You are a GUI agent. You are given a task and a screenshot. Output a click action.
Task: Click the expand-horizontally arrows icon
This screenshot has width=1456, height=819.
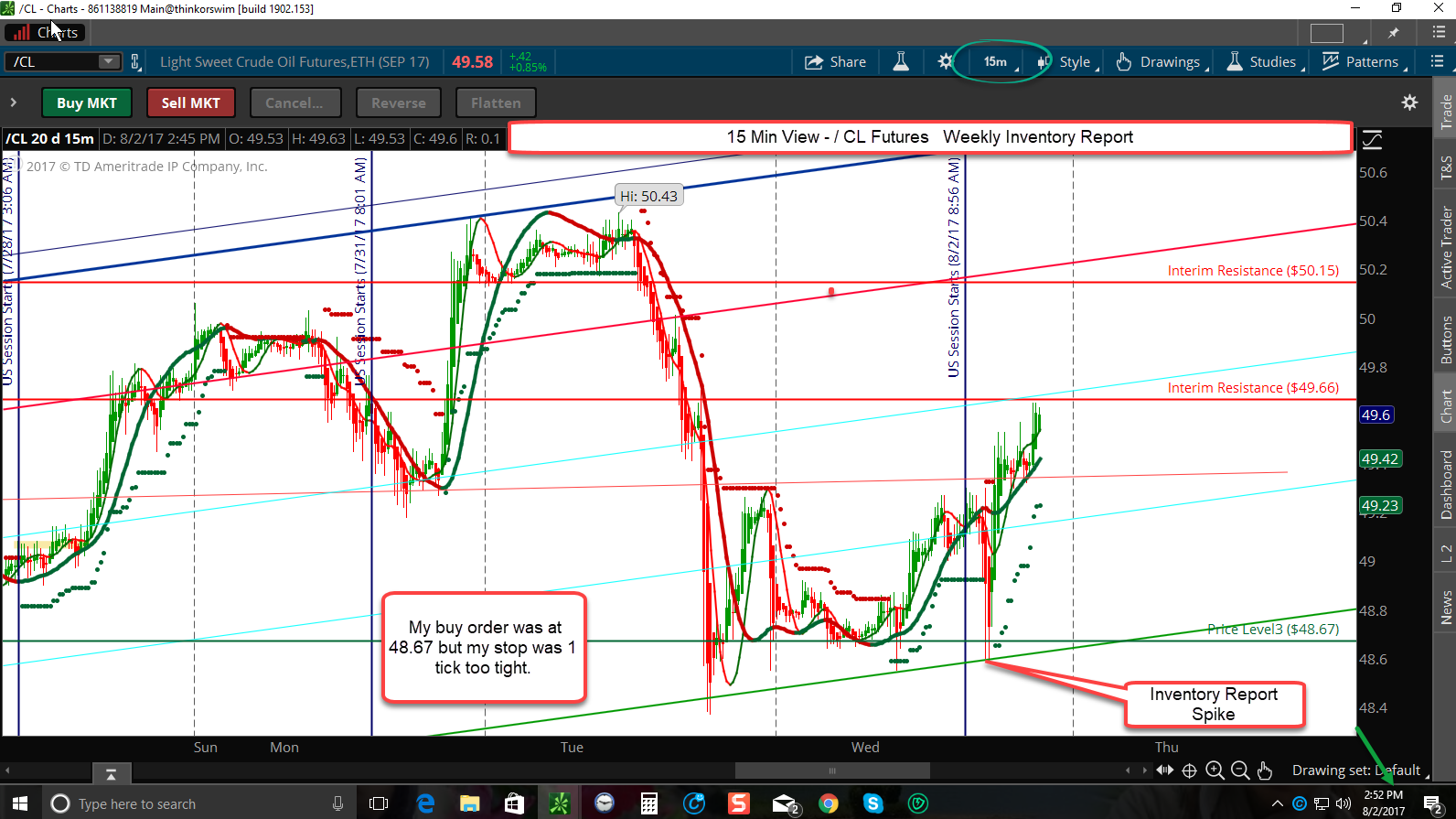point(1164,771)
